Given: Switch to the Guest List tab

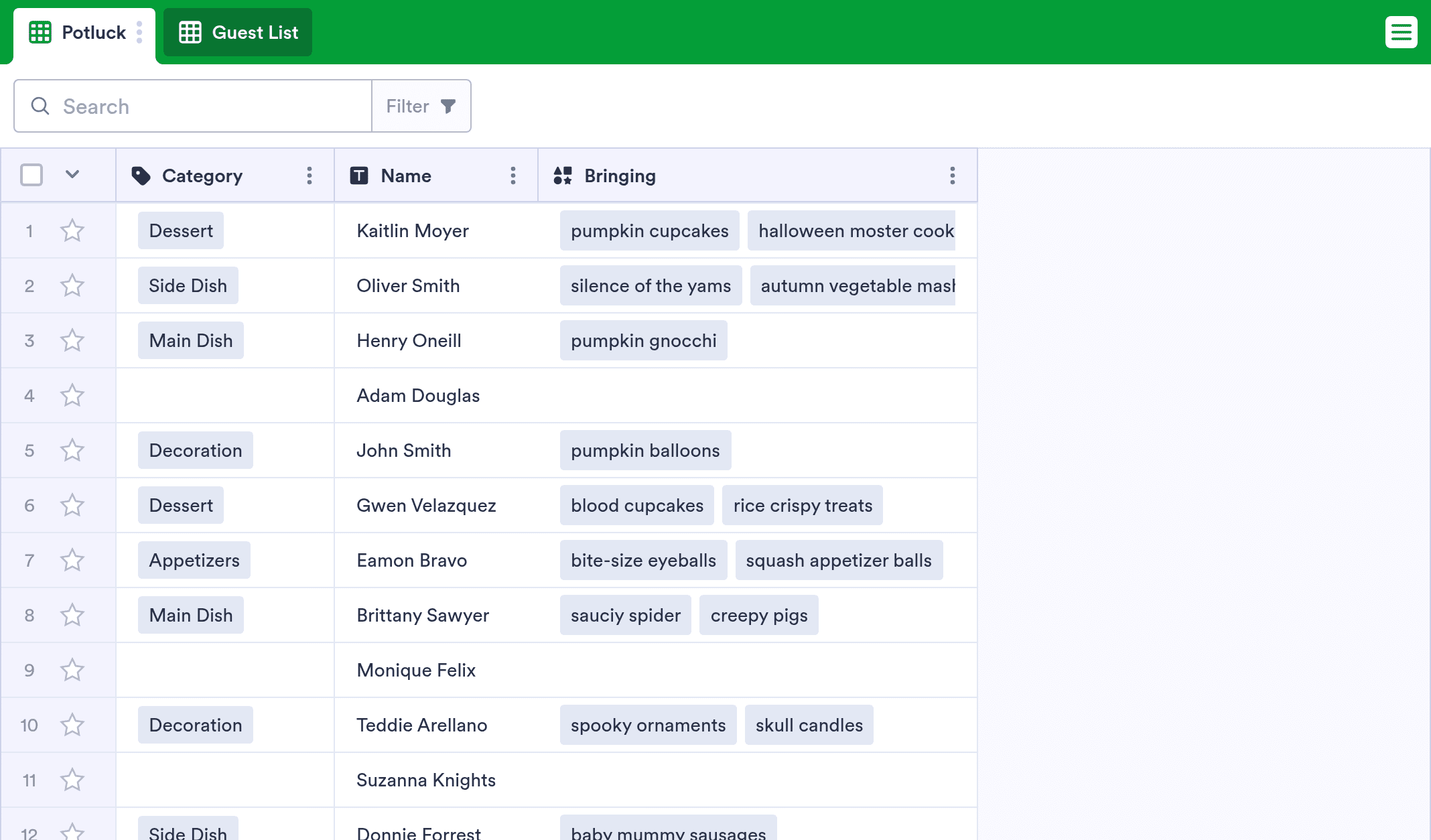Looking at the screenshot, I should click(x=238, y=32).
